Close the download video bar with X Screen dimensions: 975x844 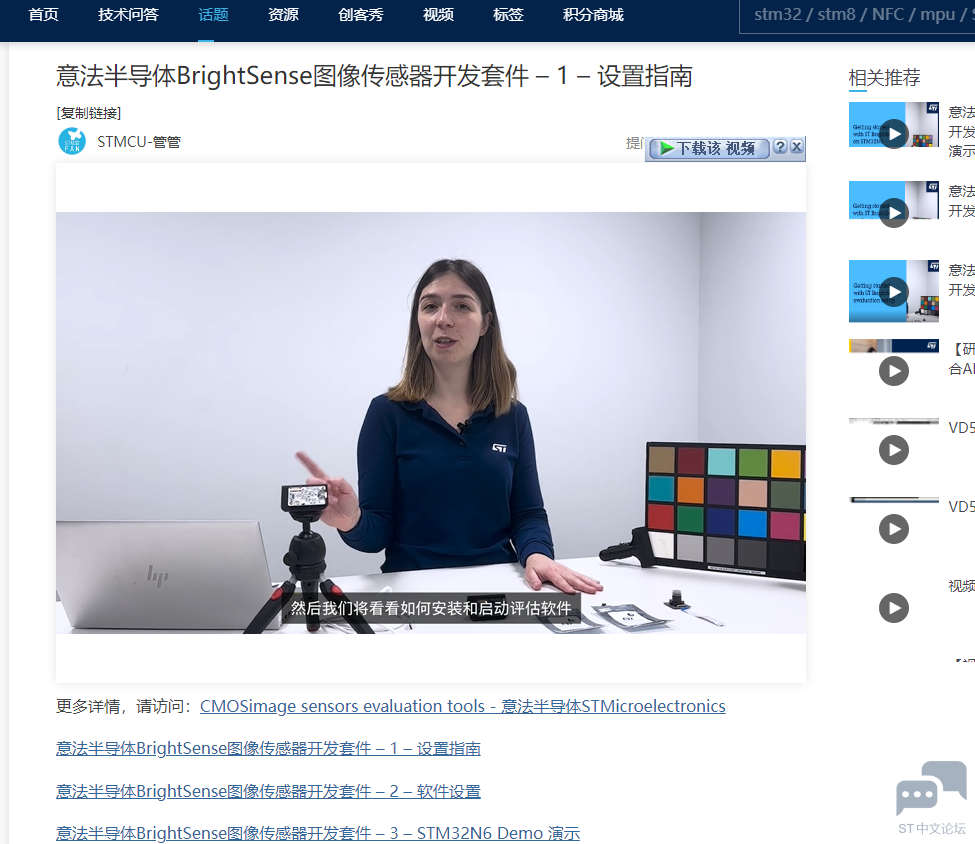797,147
